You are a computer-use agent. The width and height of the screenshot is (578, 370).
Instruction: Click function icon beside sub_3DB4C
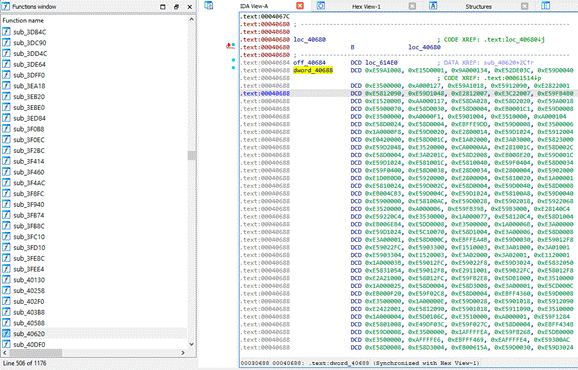pyautogui.click(x=6, y=32)
